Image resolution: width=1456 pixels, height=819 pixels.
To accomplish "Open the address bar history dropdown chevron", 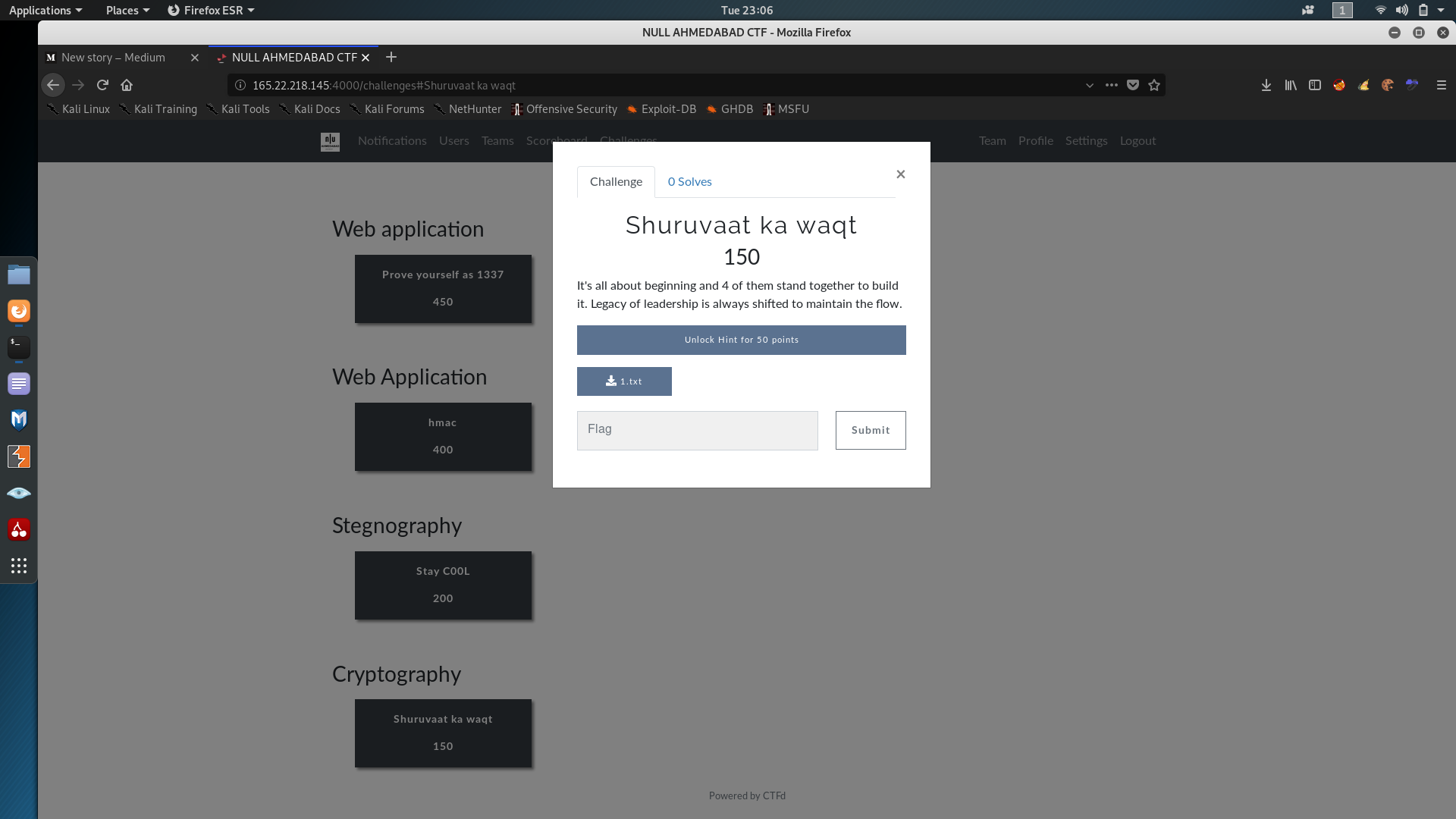I will 1090,85.
